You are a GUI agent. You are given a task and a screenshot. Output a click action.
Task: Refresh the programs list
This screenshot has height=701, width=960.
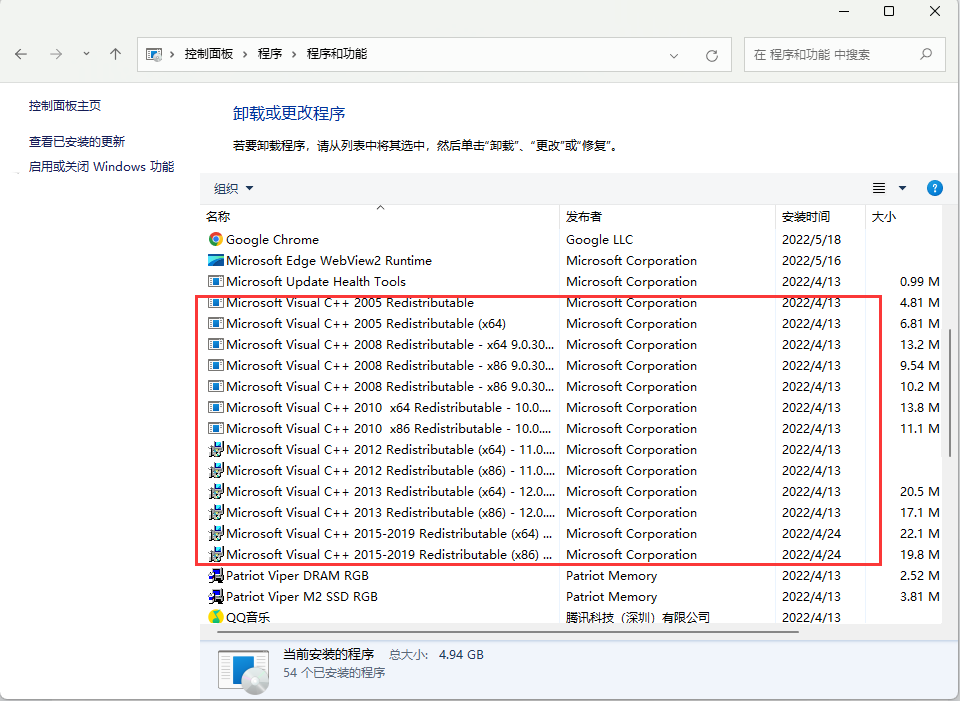click(x=711, y=56)
